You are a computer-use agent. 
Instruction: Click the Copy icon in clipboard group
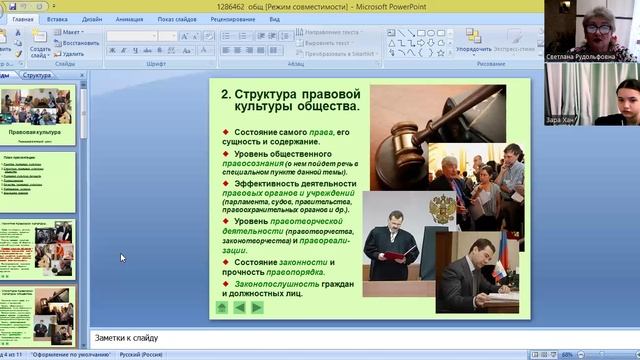point(18,43)
